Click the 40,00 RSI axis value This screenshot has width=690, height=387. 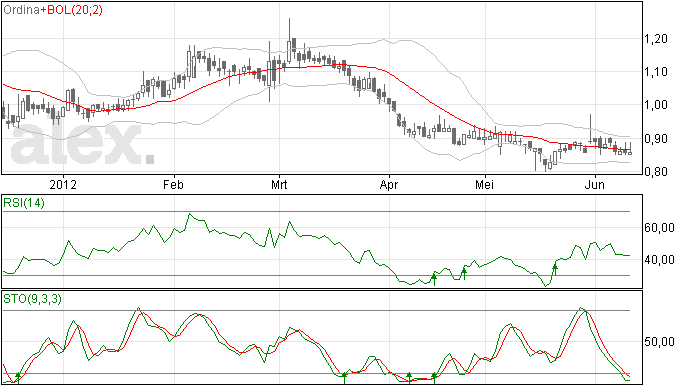659,260
